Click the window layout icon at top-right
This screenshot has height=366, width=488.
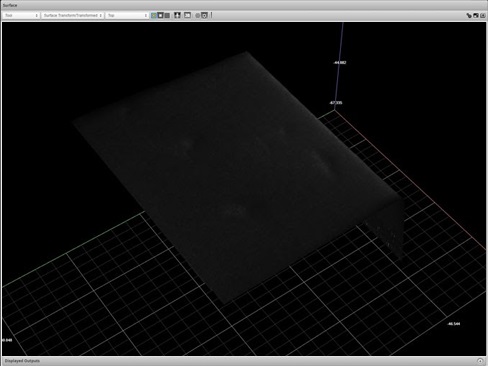pyautogui.click(x=476, y=15)
